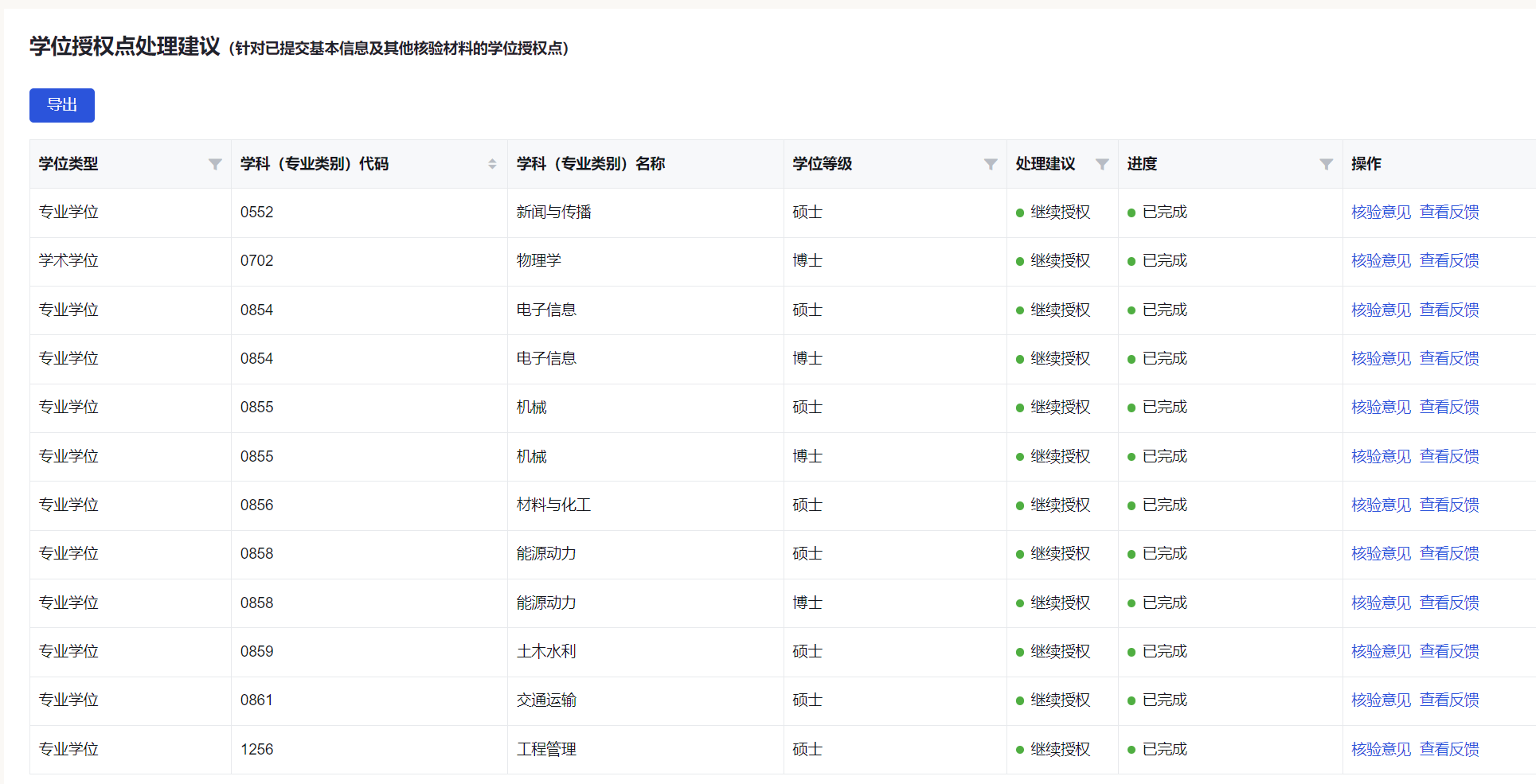Click the 1256 subject code cell
Image resolution: width=1536 pixels, height=784 pixels.
(256, 750)
